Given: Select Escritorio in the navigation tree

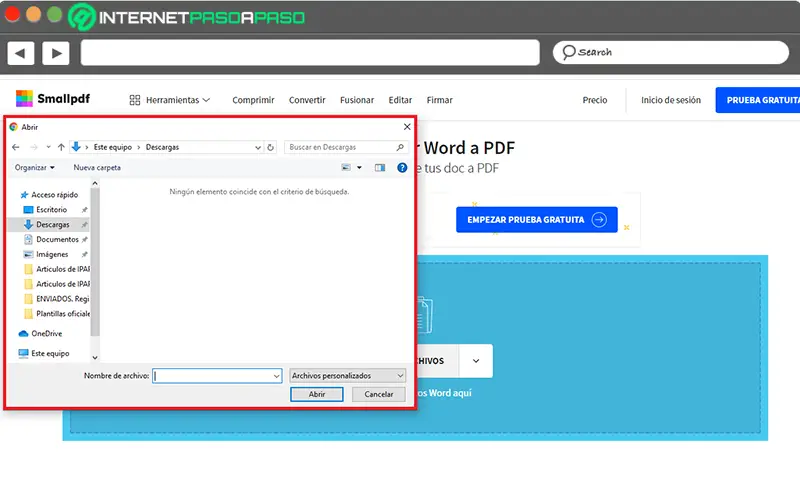Looking at the screenshot, I should 51,209.
